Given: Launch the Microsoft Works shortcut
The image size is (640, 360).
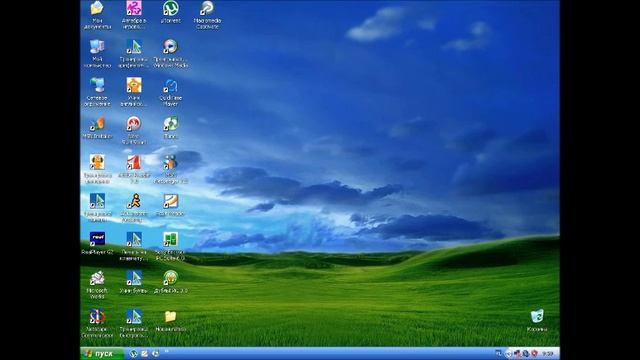Looking at the screenshot, I should point(97,278).
